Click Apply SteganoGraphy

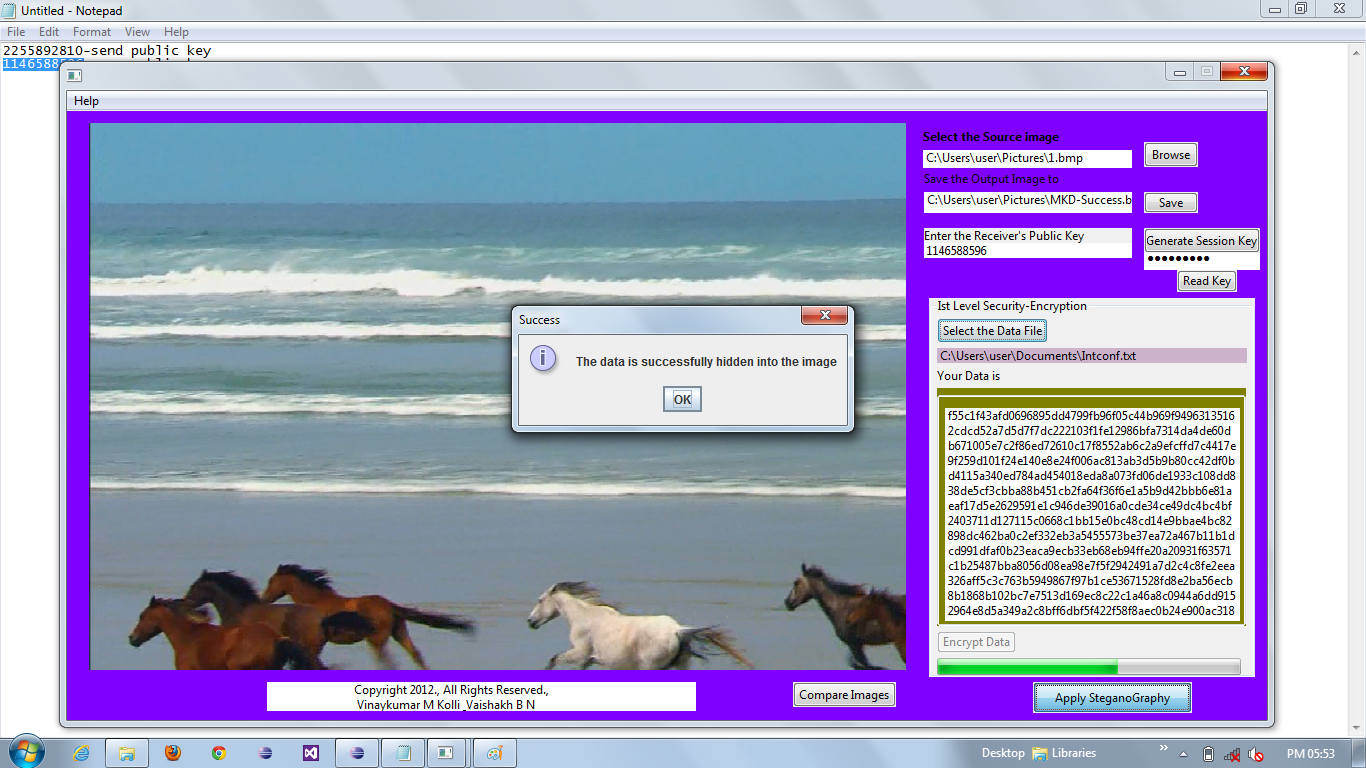pos(1112,697)
